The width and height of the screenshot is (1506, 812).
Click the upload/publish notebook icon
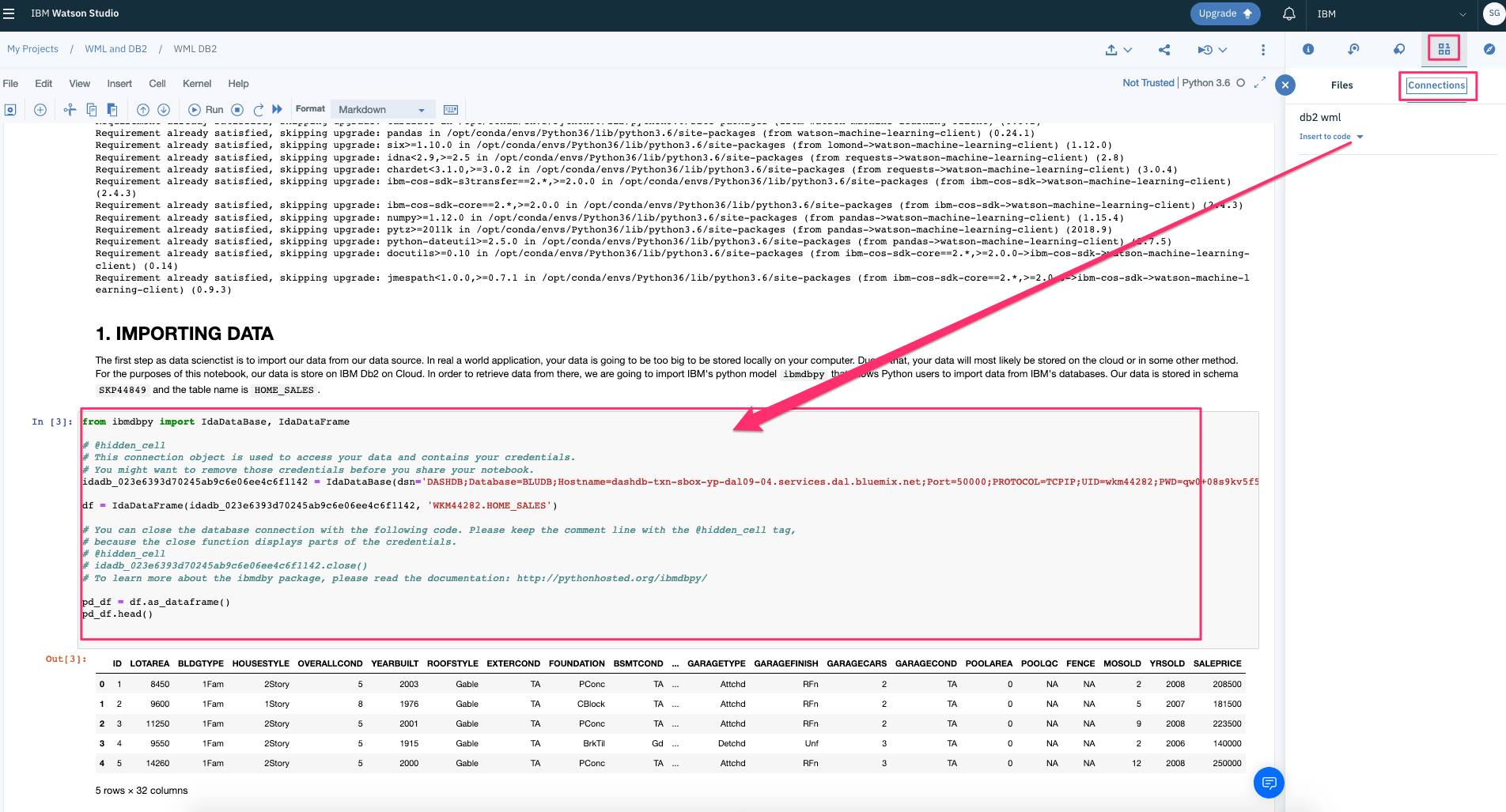click(x=1111, y=50)
